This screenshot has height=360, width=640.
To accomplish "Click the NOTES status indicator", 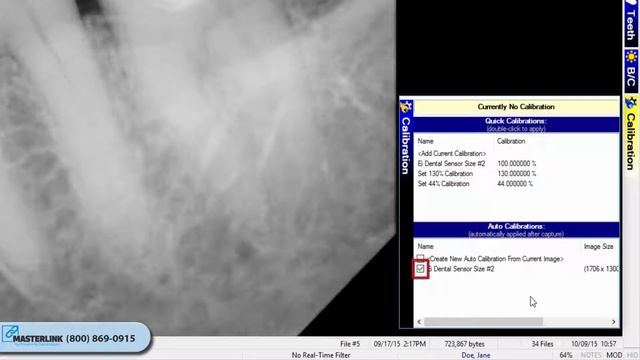I will (x=591, y=356).
